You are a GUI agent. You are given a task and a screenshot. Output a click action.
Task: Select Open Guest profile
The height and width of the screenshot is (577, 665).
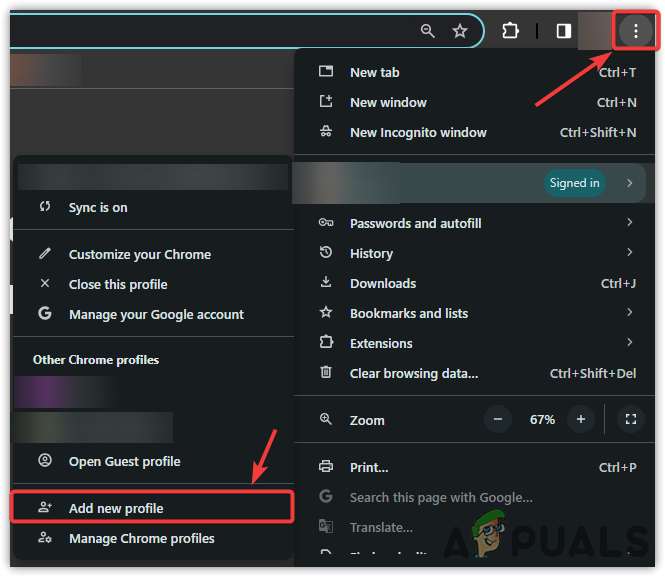(153, 461)
